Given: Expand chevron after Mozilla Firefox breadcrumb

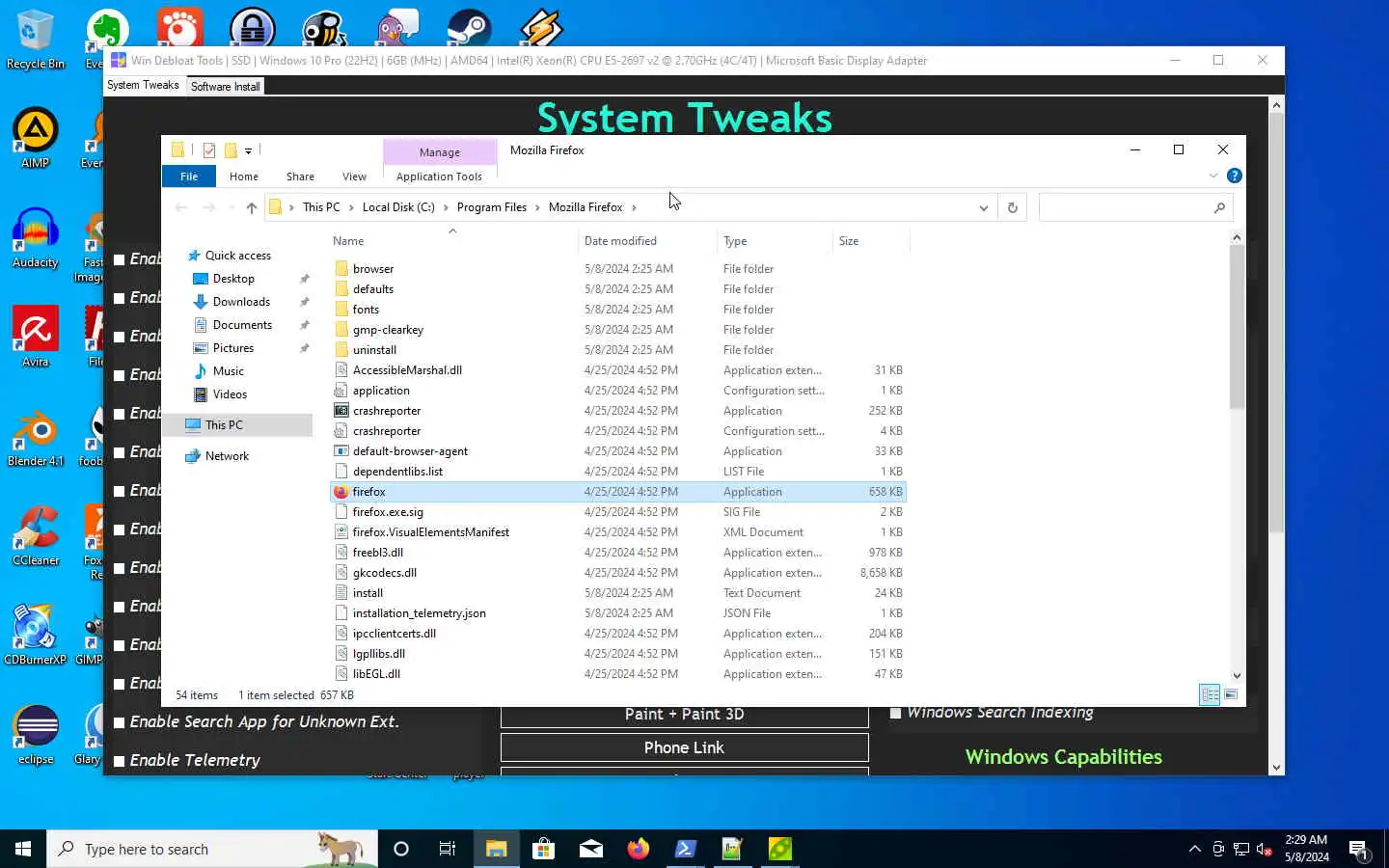Looking at the screenshot, I should (634, 207).
